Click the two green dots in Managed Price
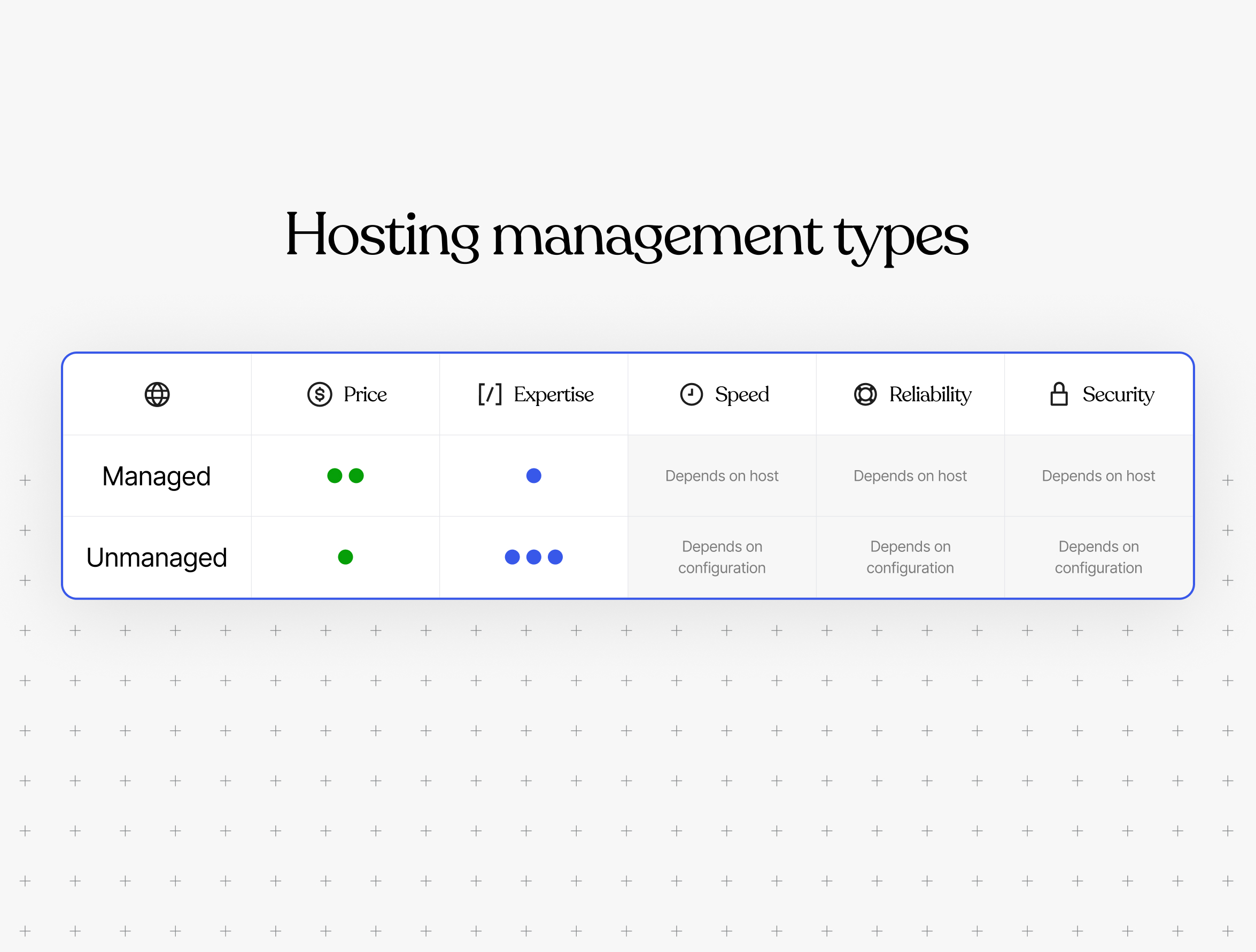 (x=345, y=475)
